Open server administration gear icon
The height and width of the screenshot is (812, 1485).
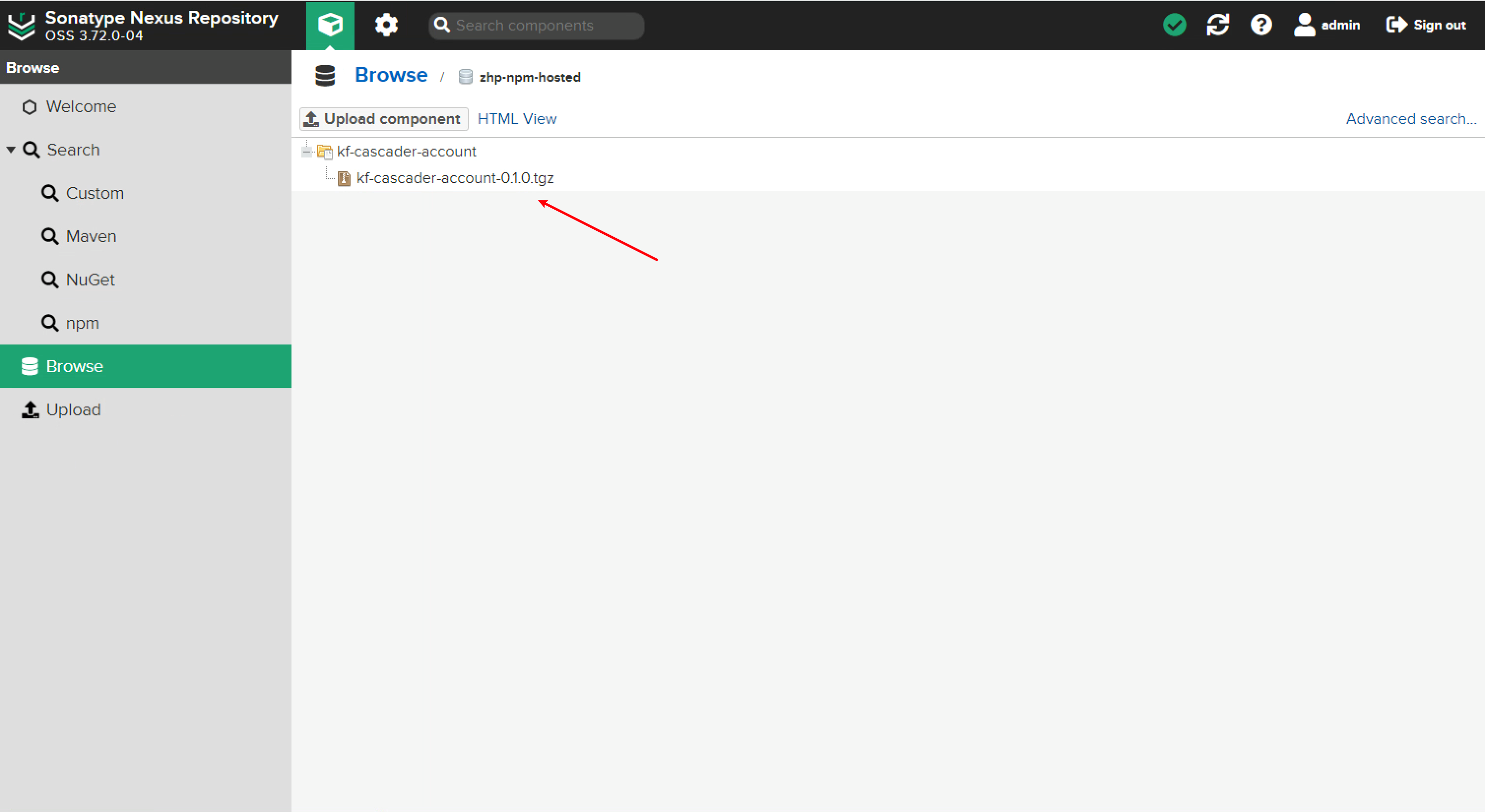386,25
